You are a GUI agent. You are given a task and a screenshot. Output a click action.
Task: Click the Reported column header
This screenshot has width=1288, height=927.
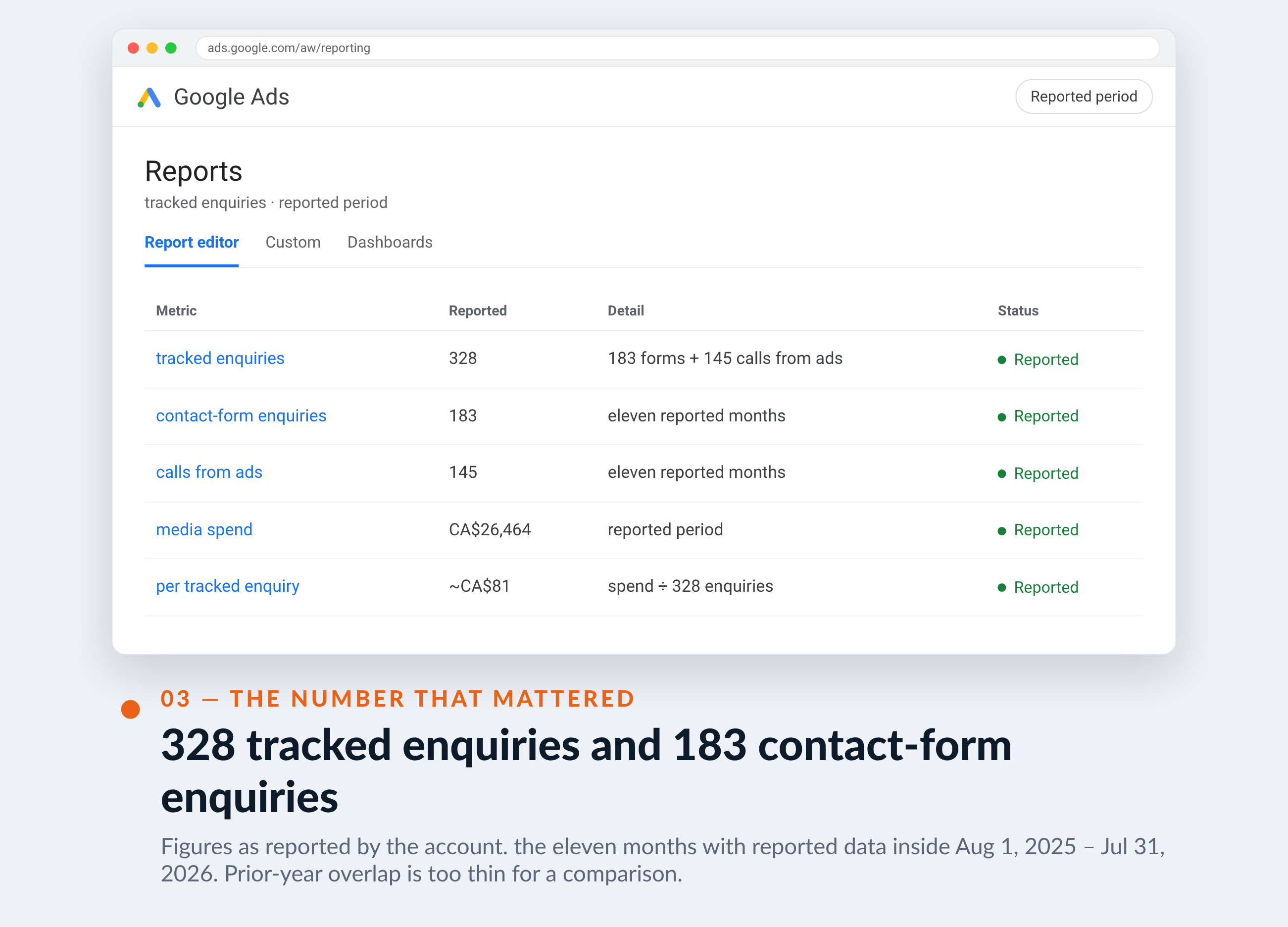(478, 310)
